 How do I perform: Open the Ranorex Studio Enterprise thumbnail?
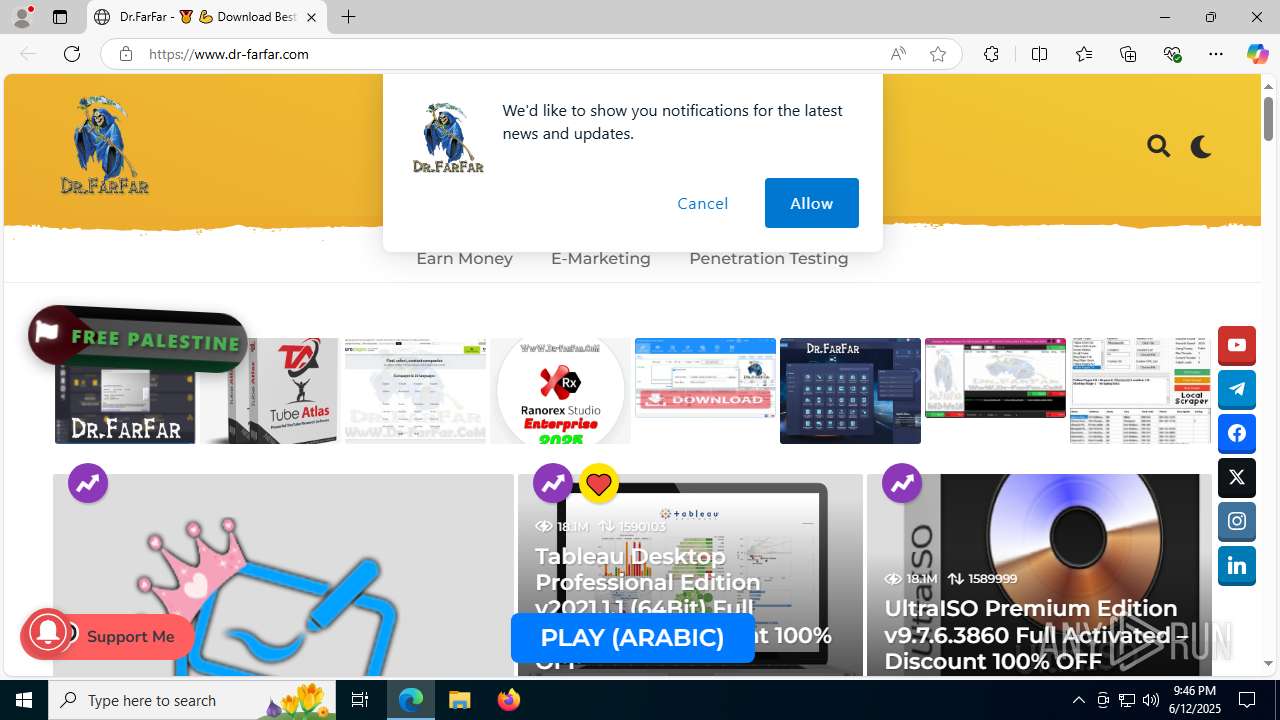560,391
